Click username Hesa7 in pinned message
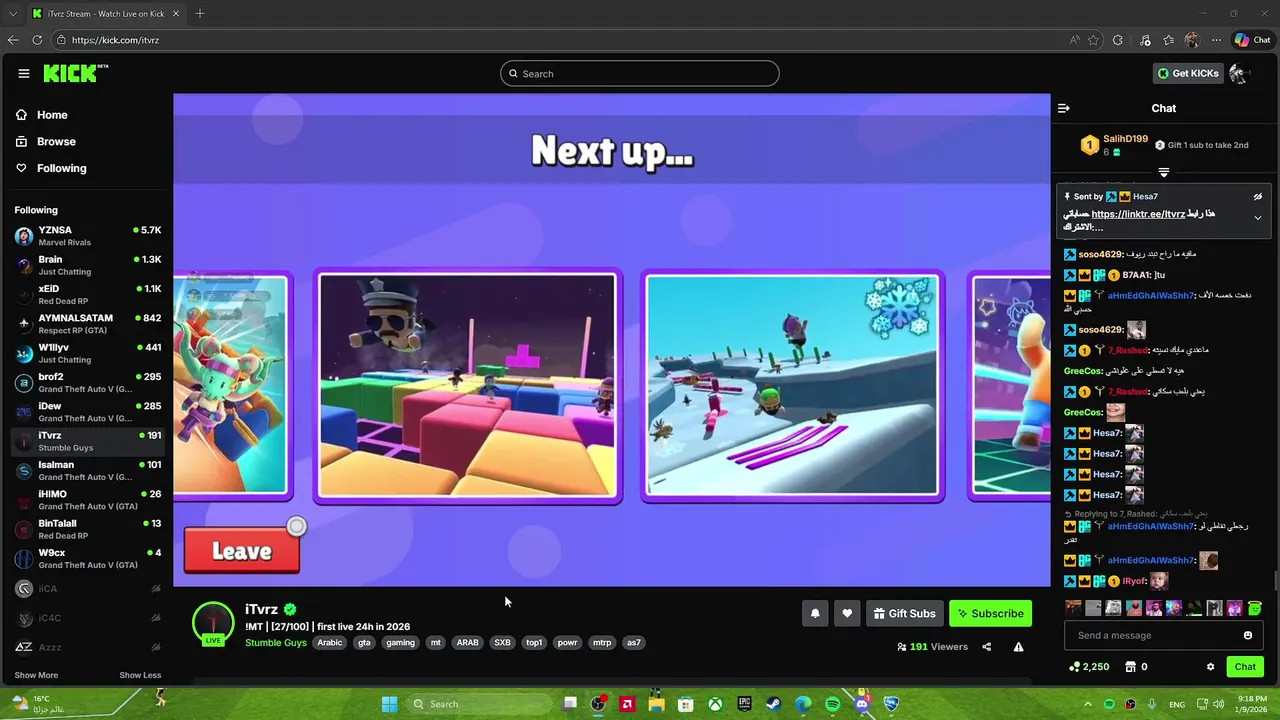1280x720 pixels. click(x=1146, y=197)
